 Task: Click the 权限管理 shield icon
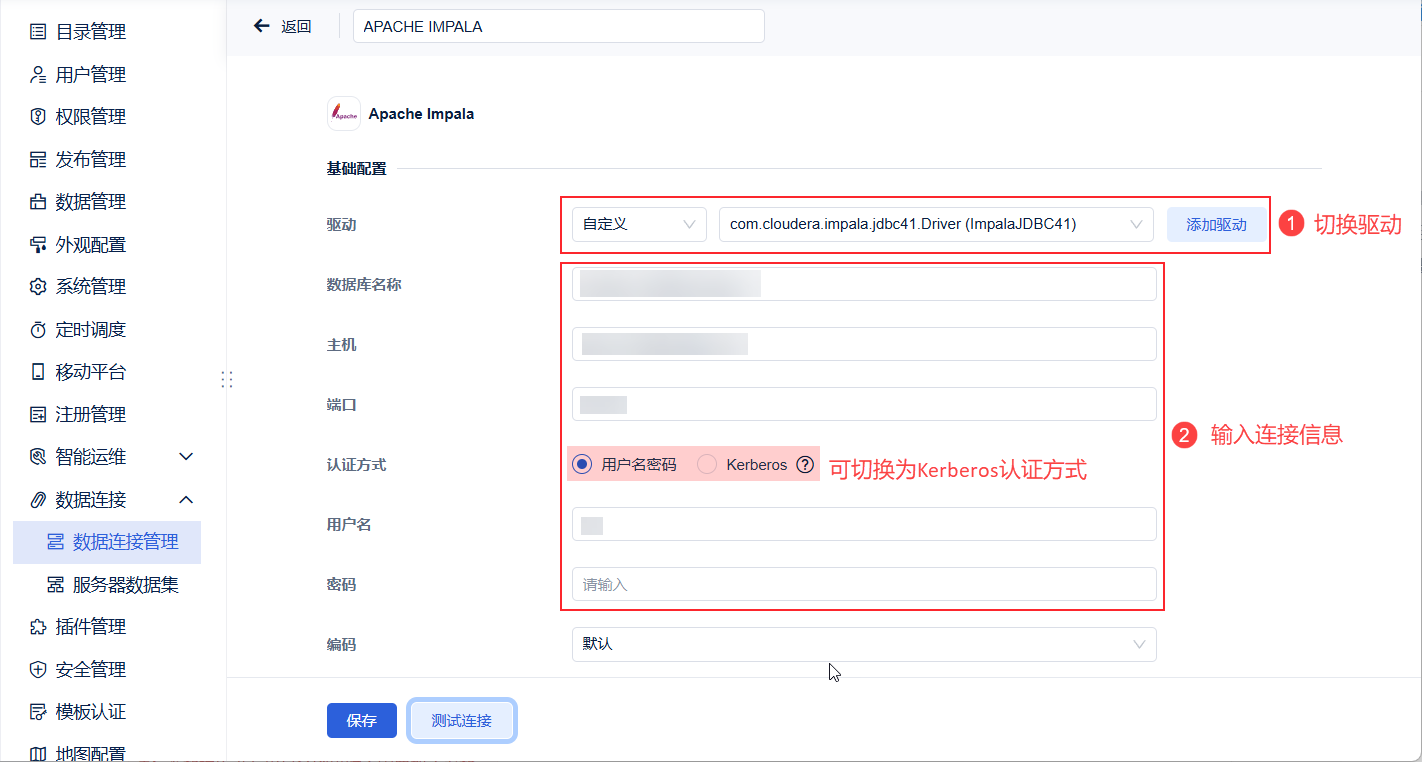[x=38, y=117]
